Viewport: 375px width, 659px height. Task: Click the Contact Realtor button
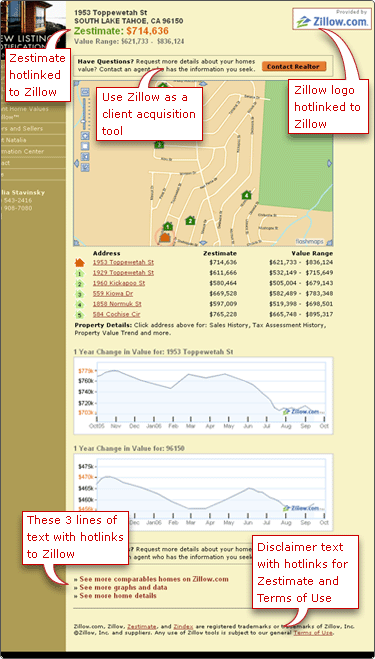coord(294,66)
